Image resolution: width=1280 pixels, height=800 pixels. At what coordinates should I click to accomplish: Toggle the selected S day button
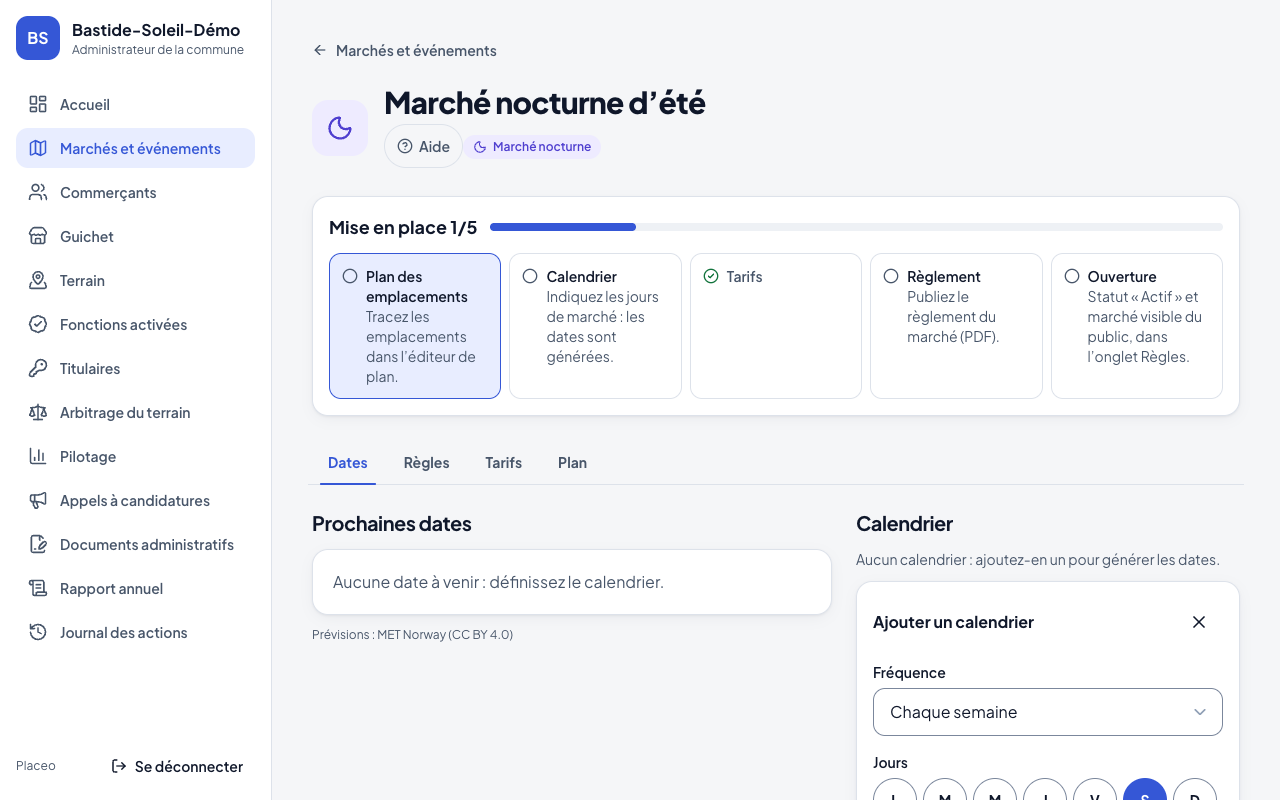[x=1145, y=790]
